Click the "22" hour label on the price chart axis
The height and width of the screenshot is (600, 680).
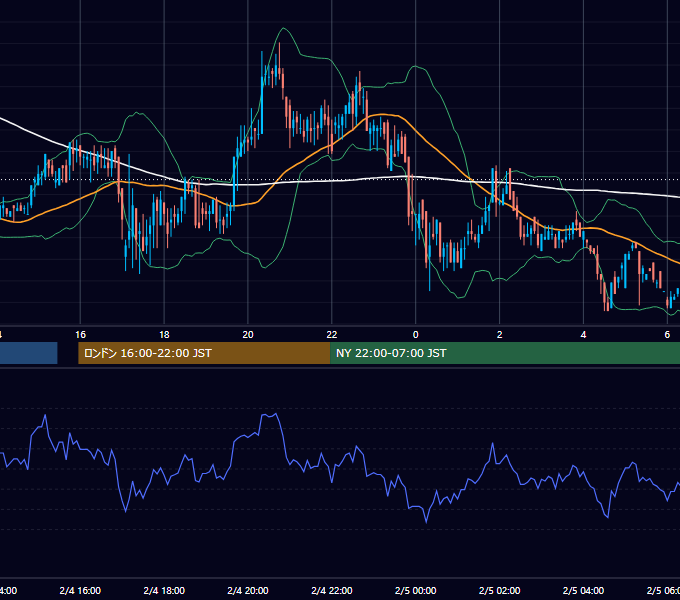coord(332,335)
